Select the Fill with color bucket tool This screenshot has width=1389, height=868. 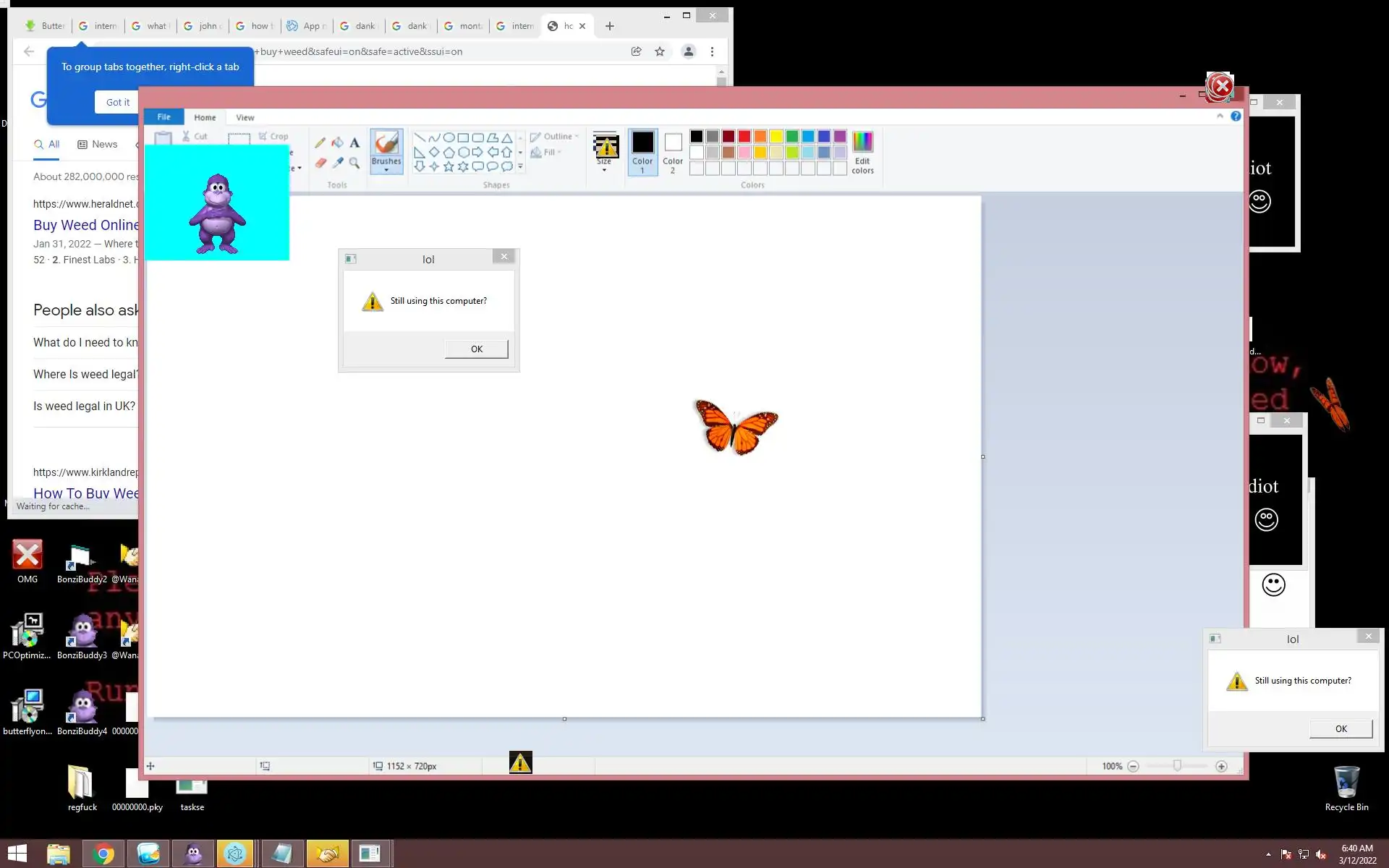(x=337, y=142)
